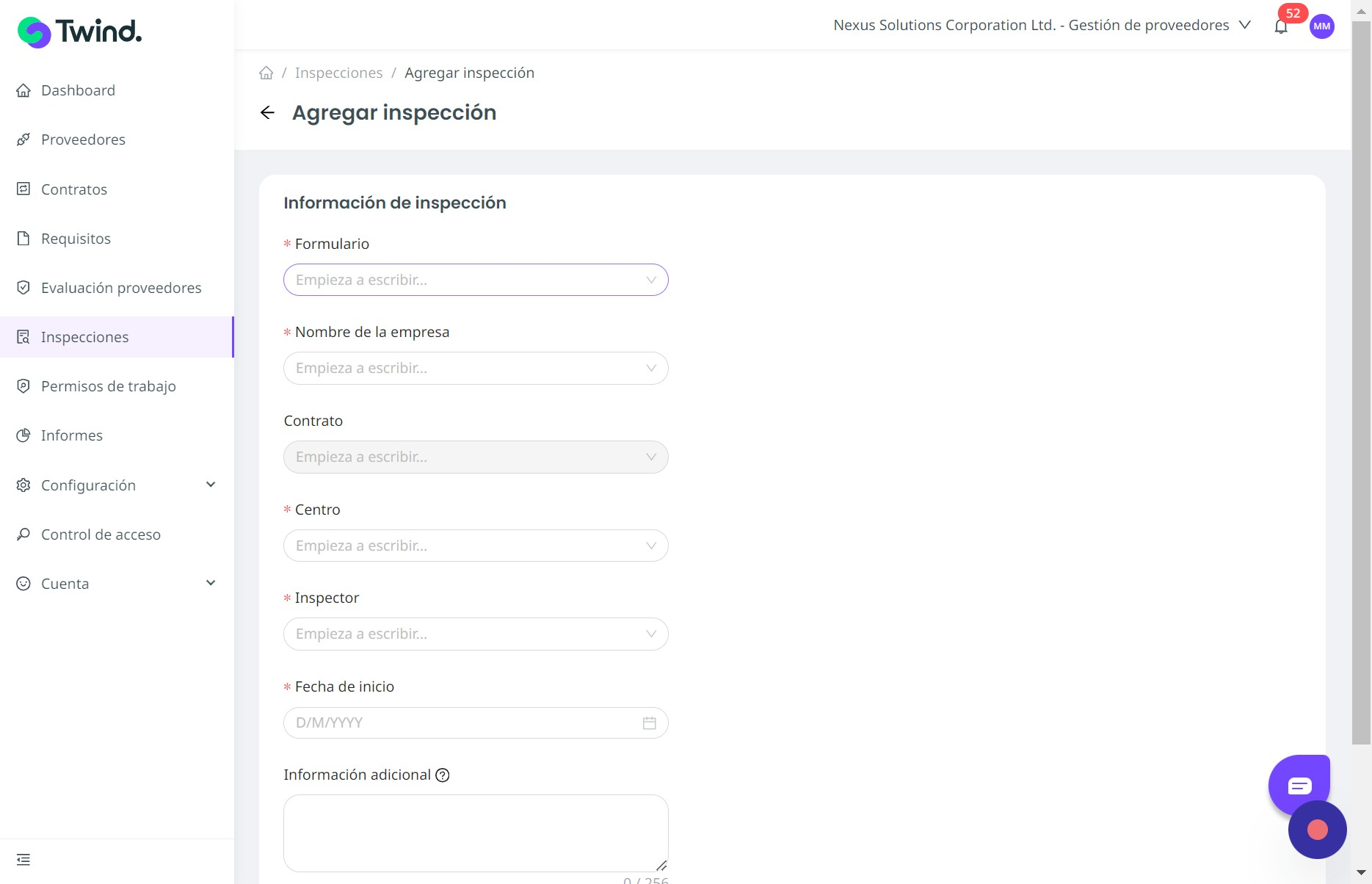Click the scrollbar down arrow
The image size is (1372, 884).
coord(1361,873)
